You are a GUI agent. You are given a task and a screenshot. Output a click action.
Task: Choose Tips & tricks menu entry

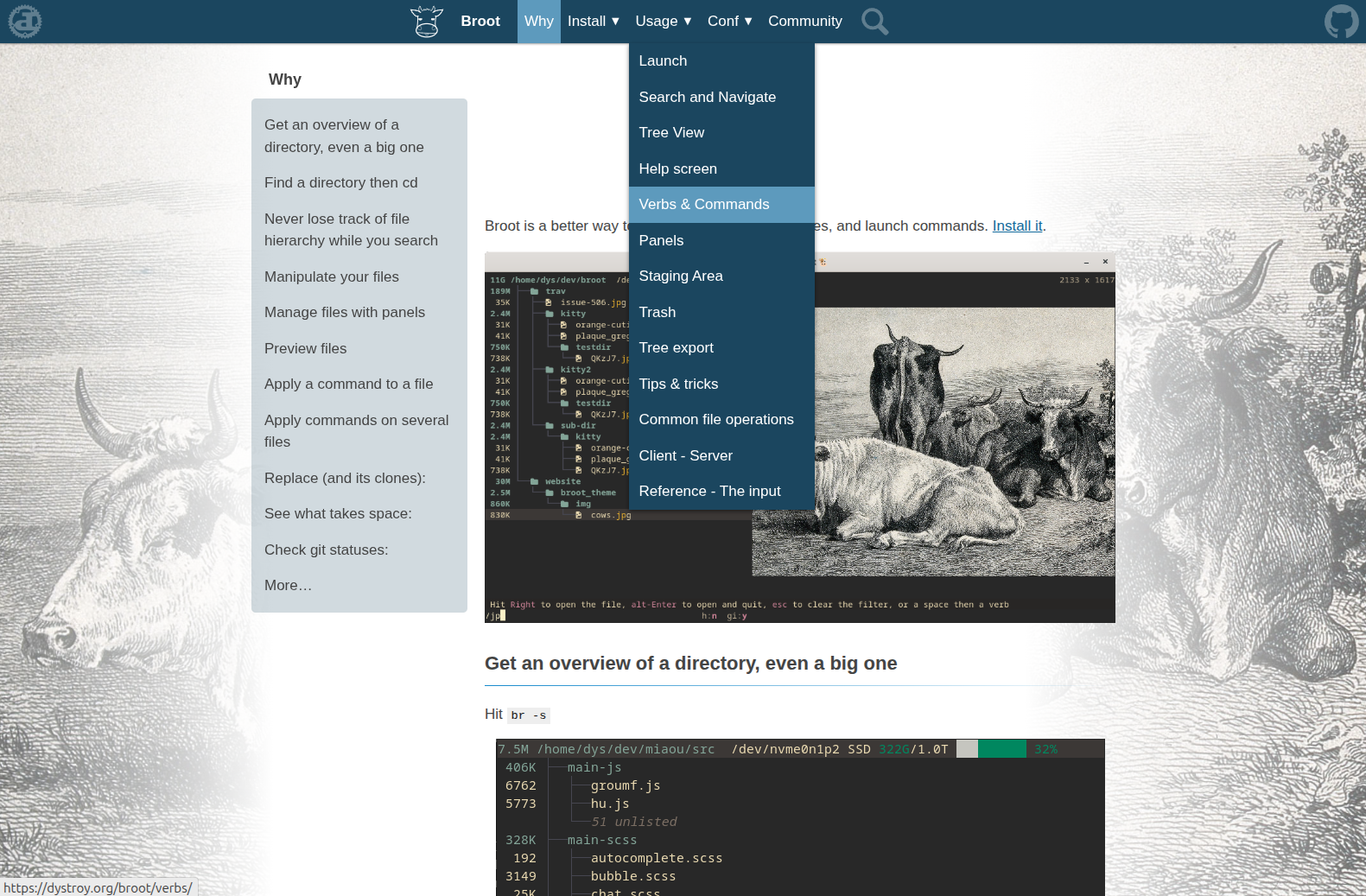point(721,384)
